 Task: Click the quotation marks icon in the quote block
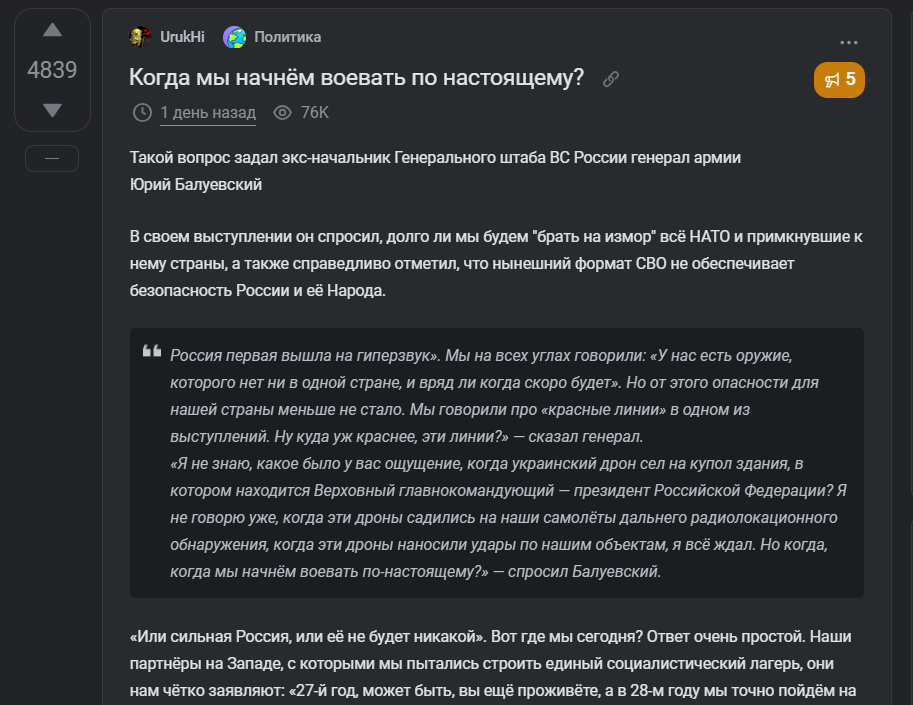coord(152,352)
